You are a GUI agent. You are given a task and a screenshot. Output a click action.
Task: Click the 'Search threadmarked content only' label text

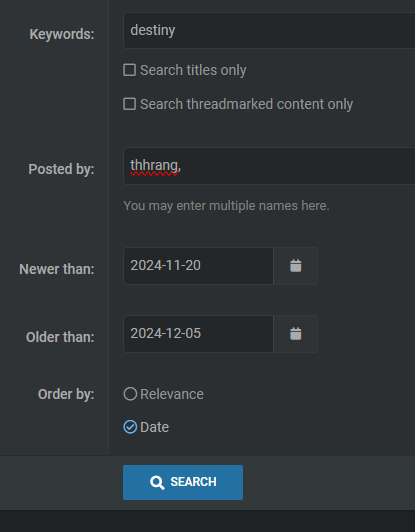(x=246, y=104)
